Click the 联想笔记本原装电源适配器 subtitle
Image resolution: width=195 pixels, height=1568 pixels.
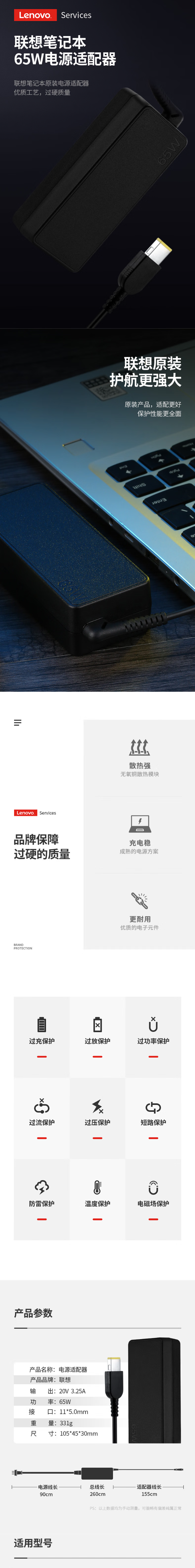[52, 83]
